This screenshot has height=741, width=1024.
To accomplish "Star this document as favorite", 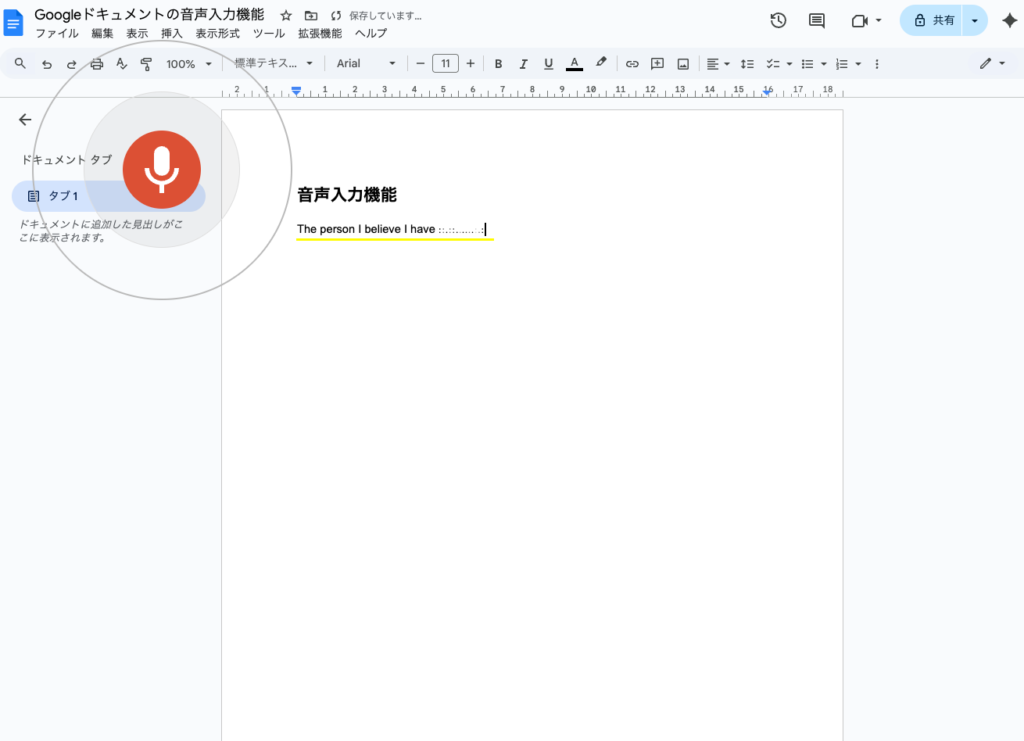I will [x=286, y=16].
